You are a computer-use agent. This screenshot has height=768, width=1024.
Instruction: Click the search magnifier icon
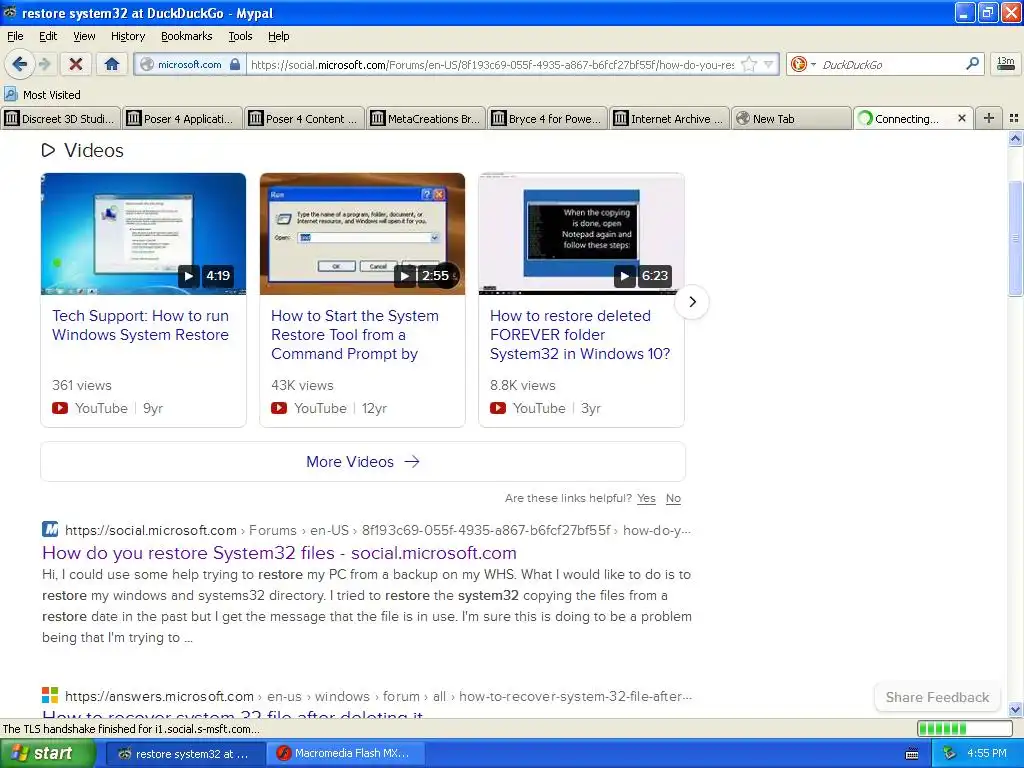click(972, 63)
